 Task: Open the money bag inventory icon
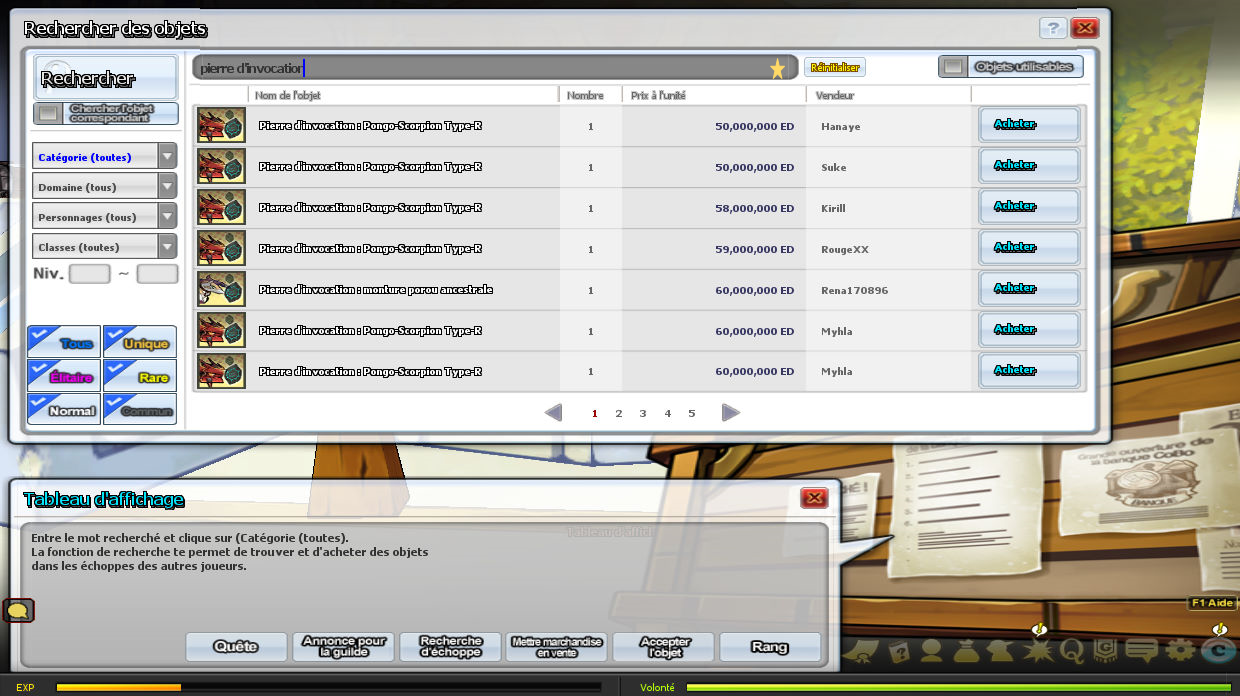tap(965, 650)
